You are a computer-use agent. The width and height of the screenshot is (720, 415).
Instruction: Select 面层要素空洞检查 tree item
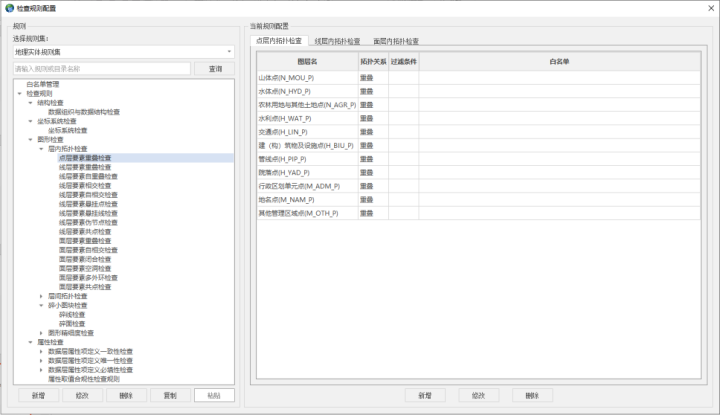86,268
